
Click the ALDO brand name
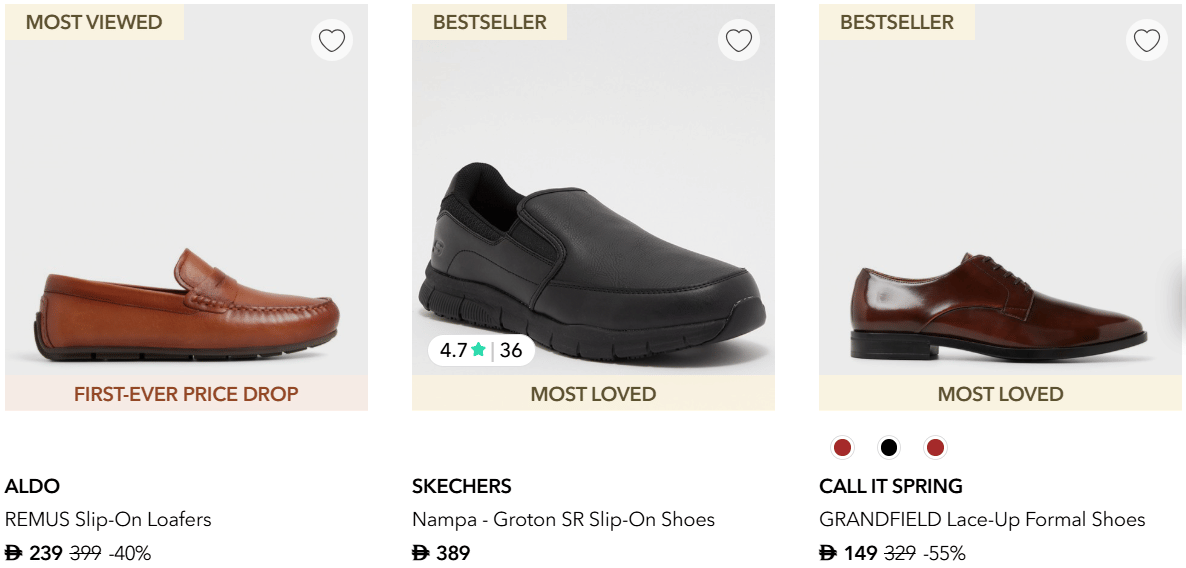click(x=32, y=486)
